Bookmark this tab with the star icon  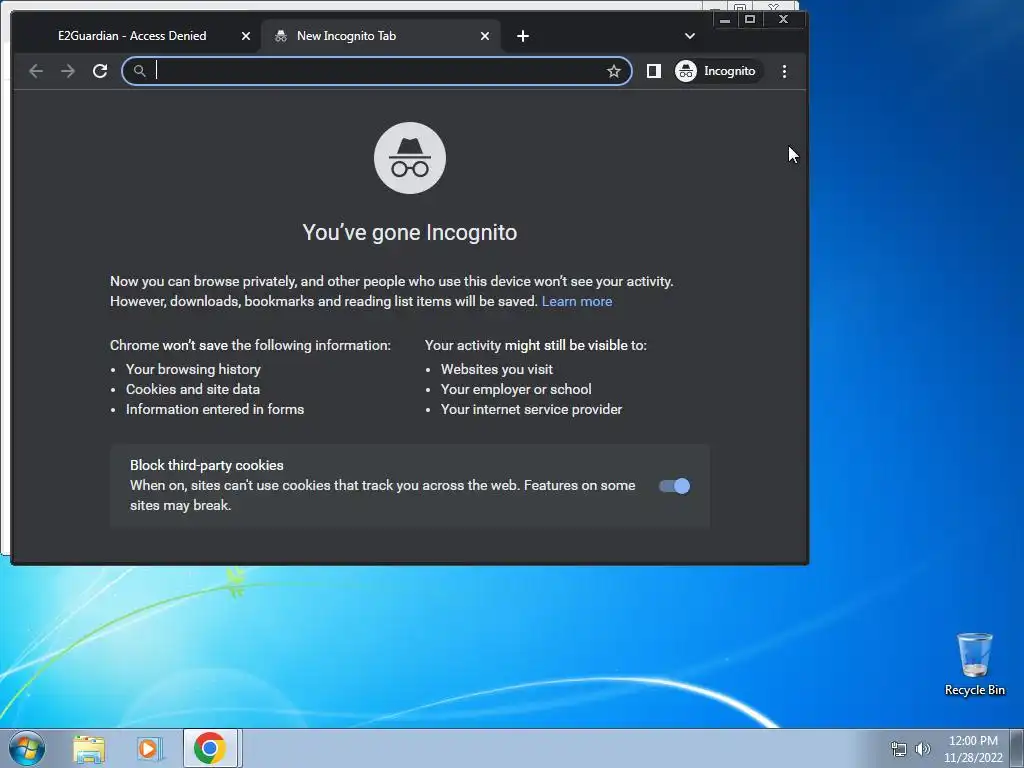click(x=613, y=71)
